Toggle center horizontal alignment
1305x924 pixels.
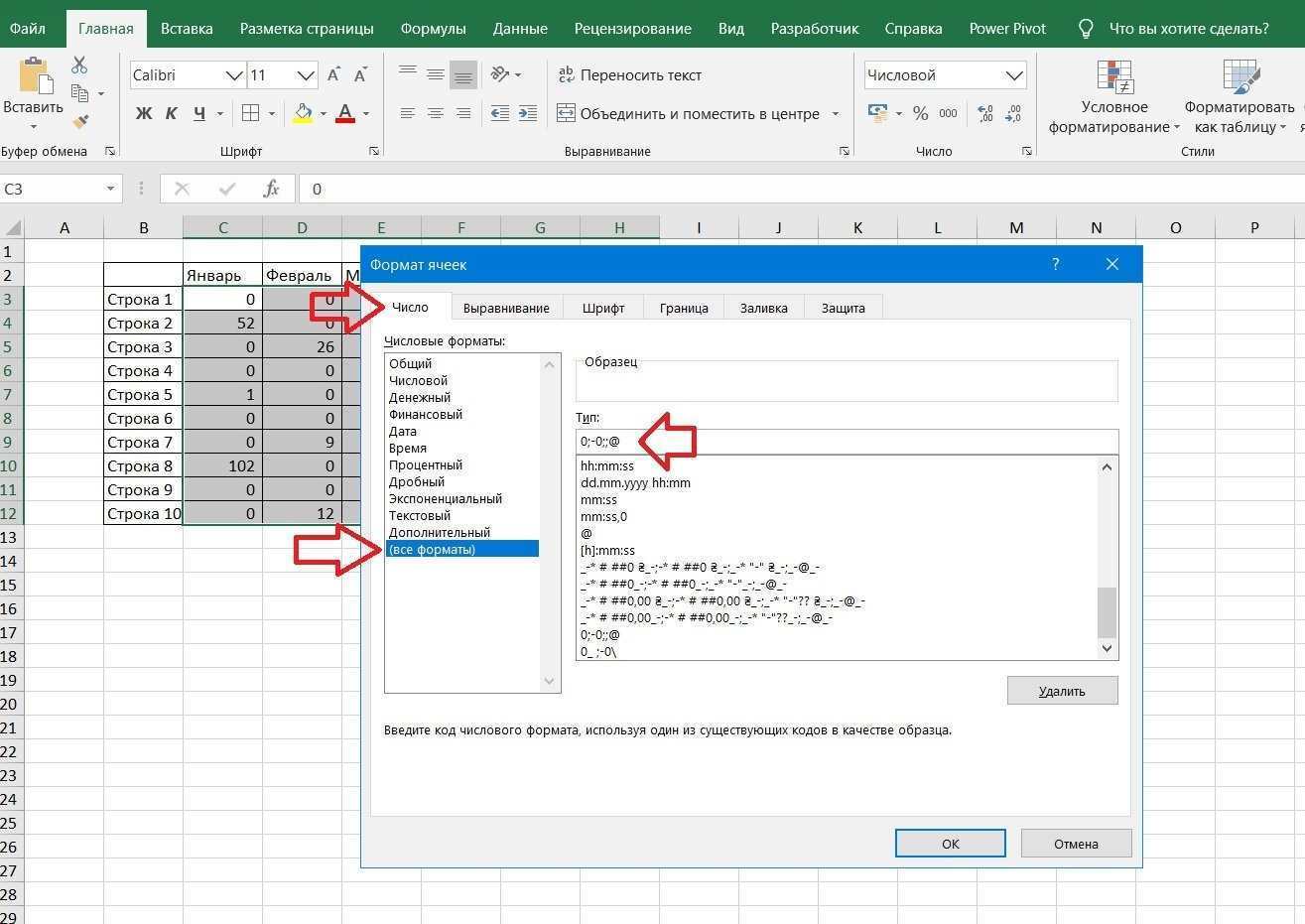coord(436,112)
